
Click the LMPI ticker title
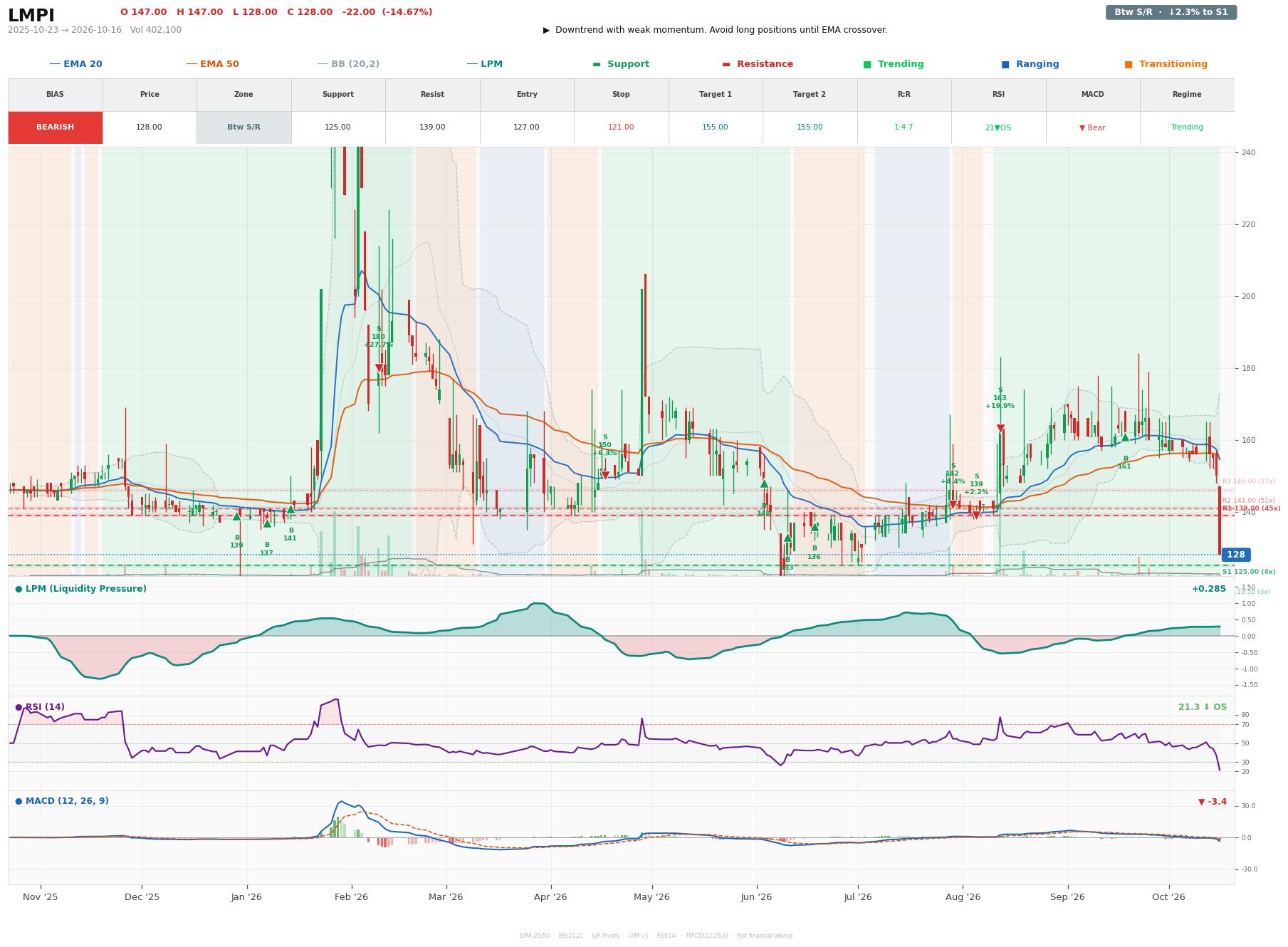[x=31, y=15]
